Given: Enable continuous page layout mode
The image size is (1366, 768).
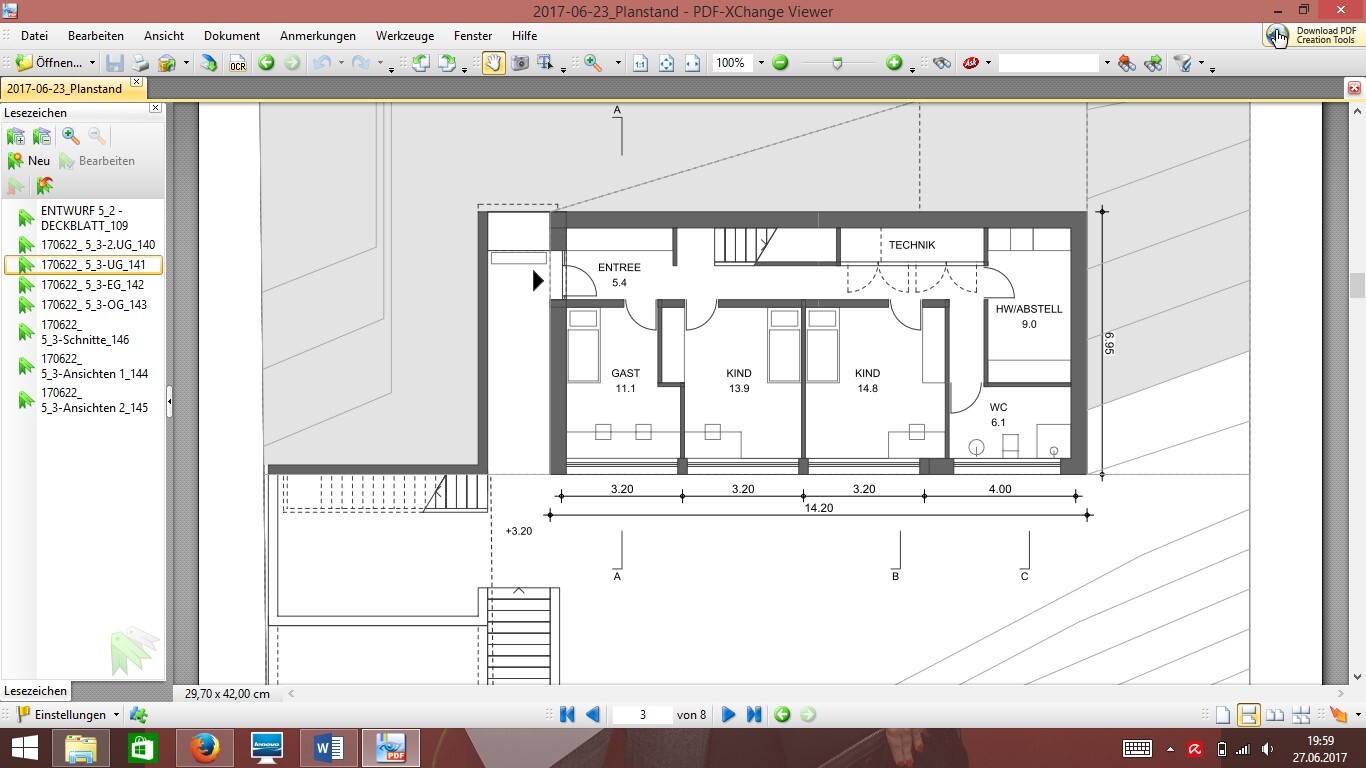Looking at the screenshot, I should 1248,714.
